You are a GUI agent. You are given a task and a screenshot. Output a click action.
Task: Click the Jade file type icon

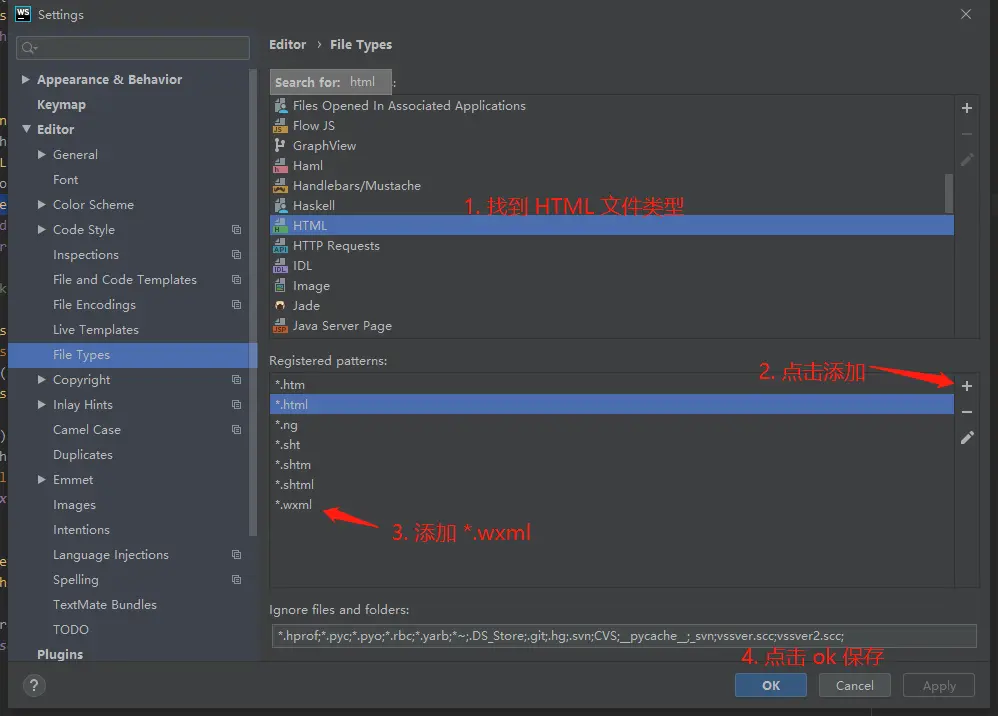tap(280, 305)
